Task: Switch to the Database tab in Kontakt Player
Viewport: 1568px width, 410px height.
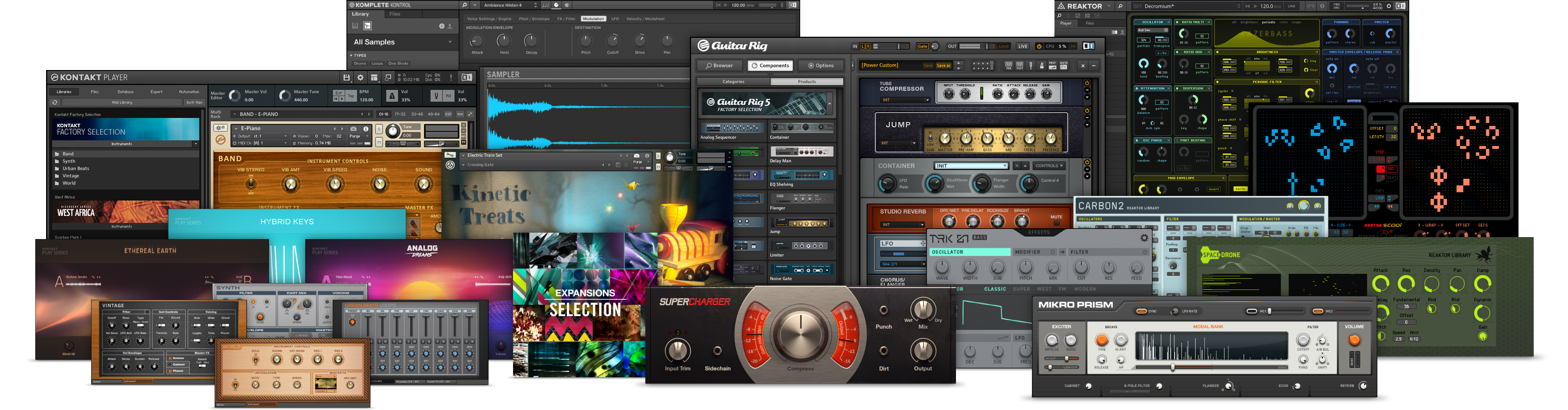Action: click(x=125, y=92)
